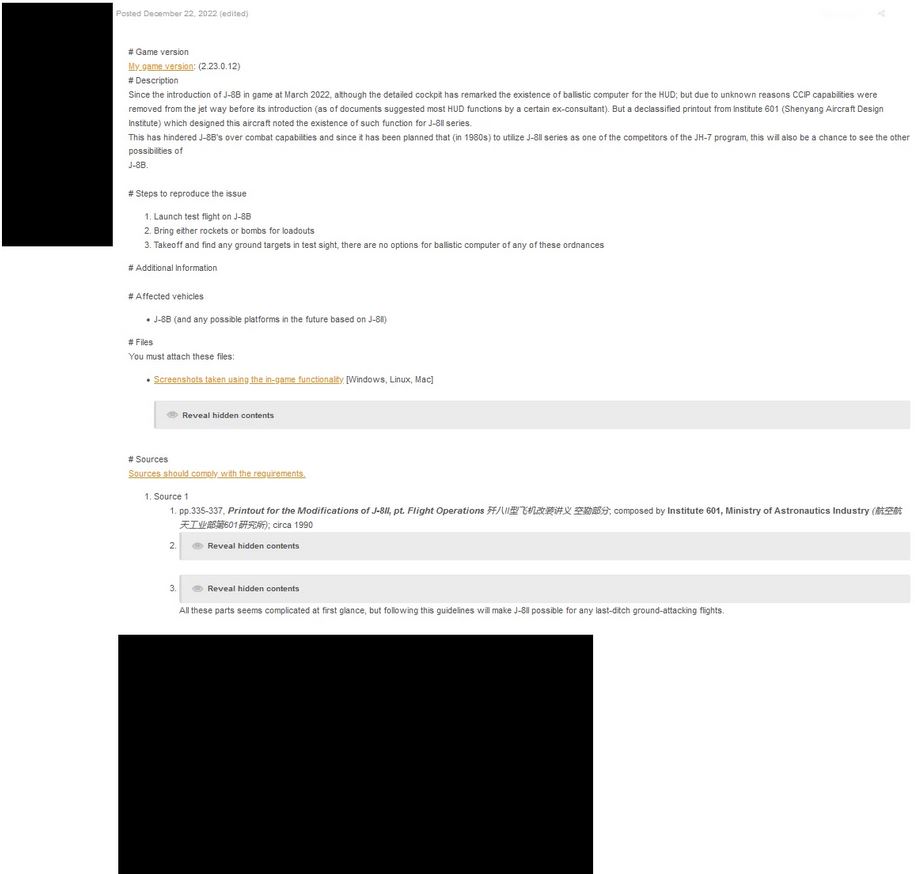915x874 pixels.
Task: Open 'Screenshots taken using the in-game functionality' link
Action: [249, 379]
